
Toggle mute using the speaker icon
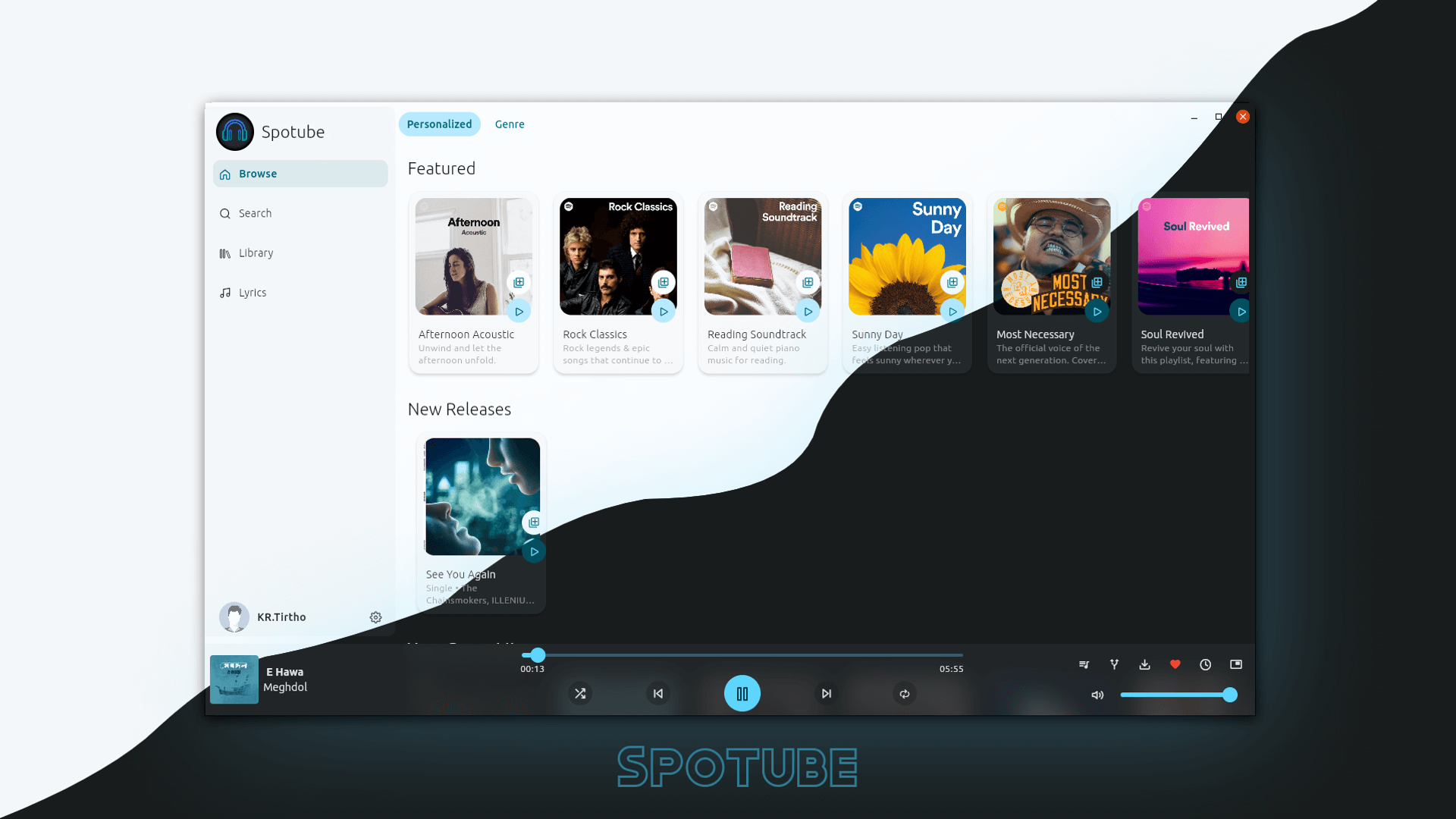[x=1097, y=694]
